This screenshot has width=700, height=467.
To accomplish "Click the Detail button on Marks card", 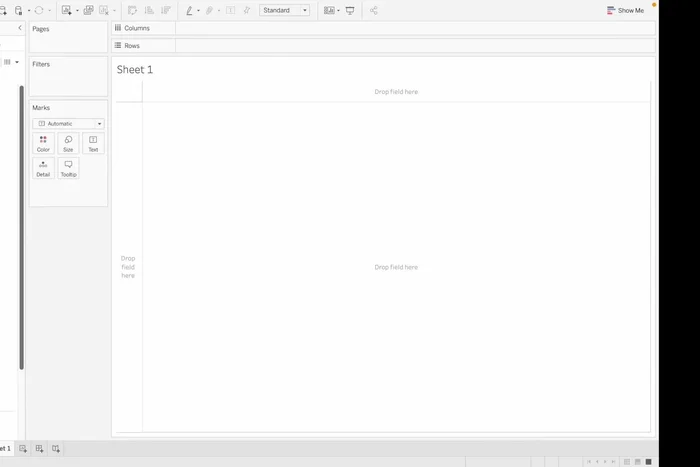I will (43, 168).
